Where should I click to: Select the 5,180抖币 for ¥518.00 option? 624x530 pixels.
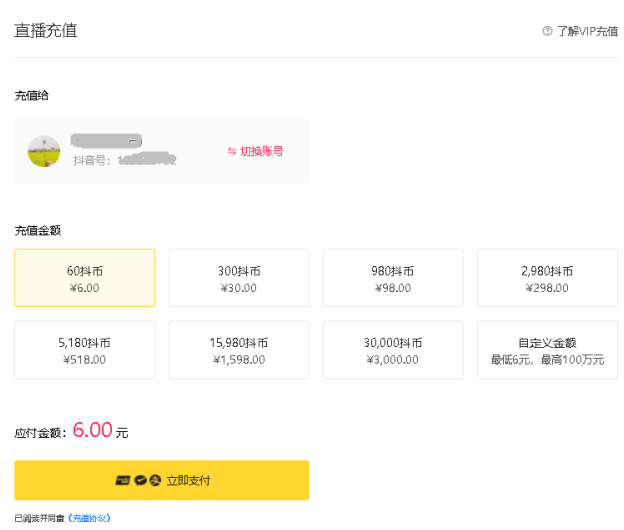[x=85, y=350]
